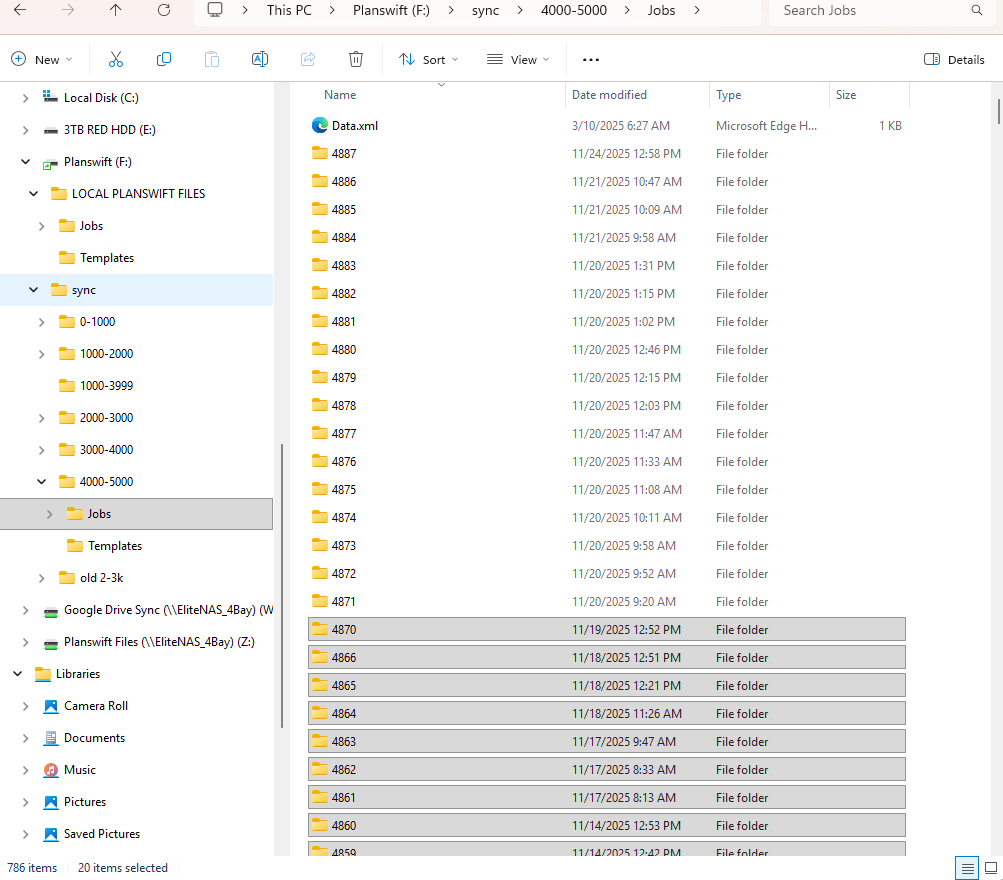Screen dimensions: 1003x880
Task: Click the Copy icon in toolbar
Action: pyautogui.click(x=164, y=60)
